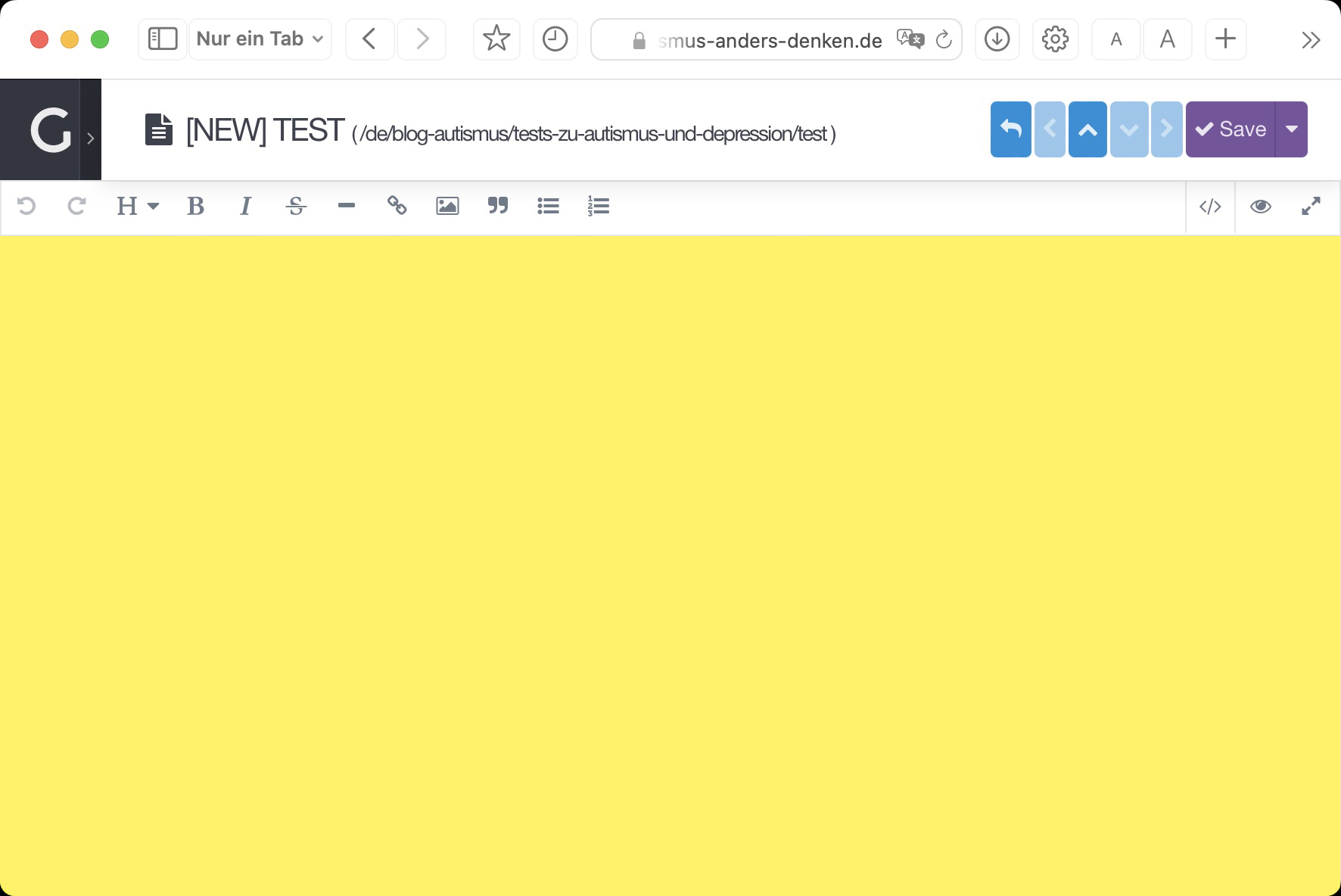
Task: Click the blue Back arrow button
Action: point(1011,129)
